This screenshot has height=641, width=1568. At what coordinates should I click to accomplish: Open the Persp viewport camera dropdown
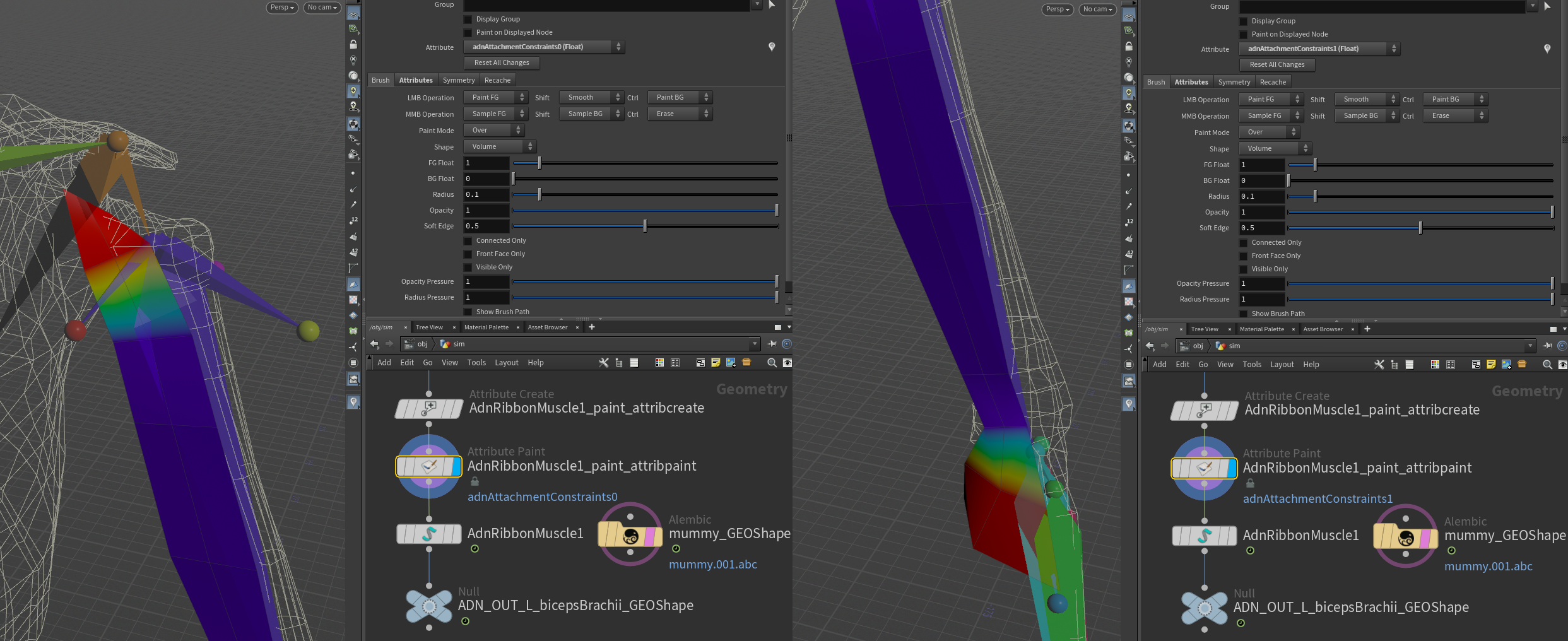pos(281,7)
